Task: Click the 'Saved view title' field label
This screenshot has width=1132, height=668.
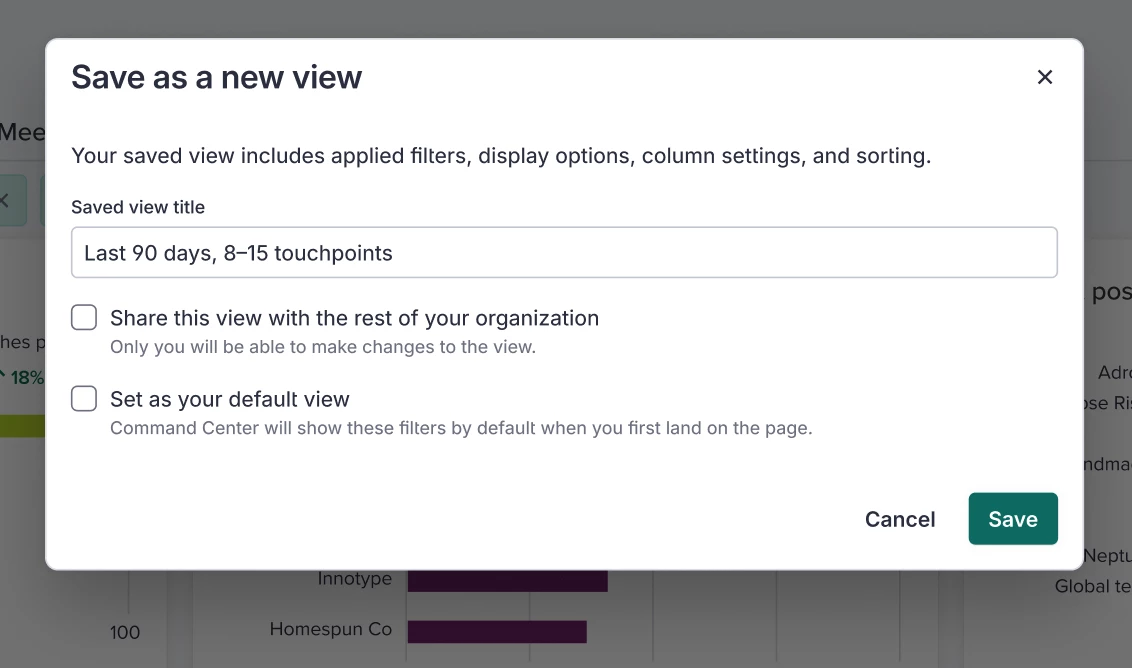Action: (138, 207)
